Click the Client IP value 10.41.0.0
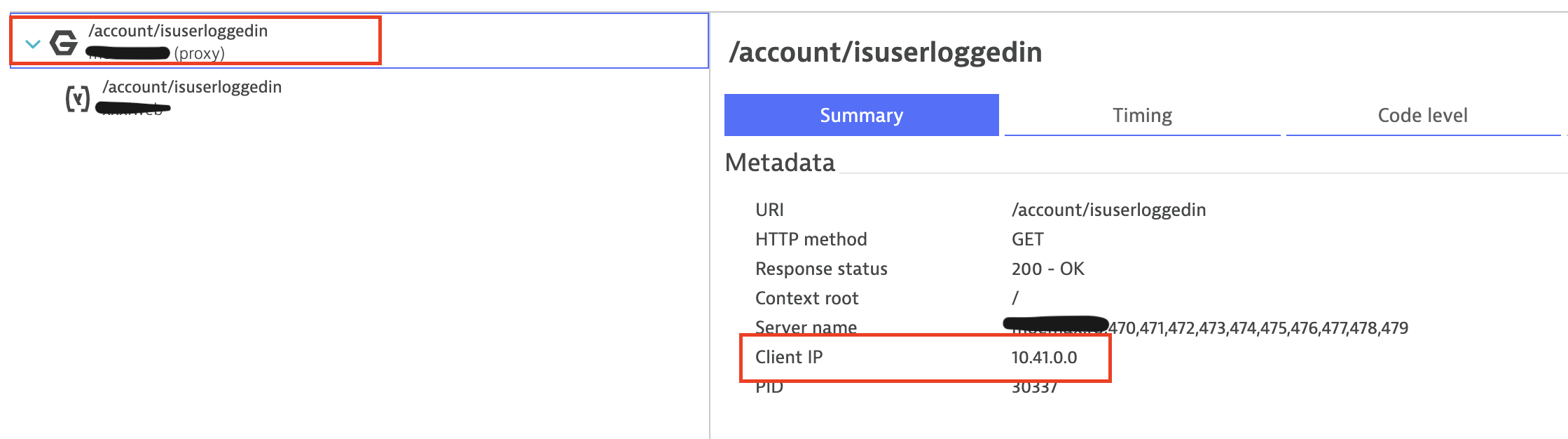 [1044, 357]
